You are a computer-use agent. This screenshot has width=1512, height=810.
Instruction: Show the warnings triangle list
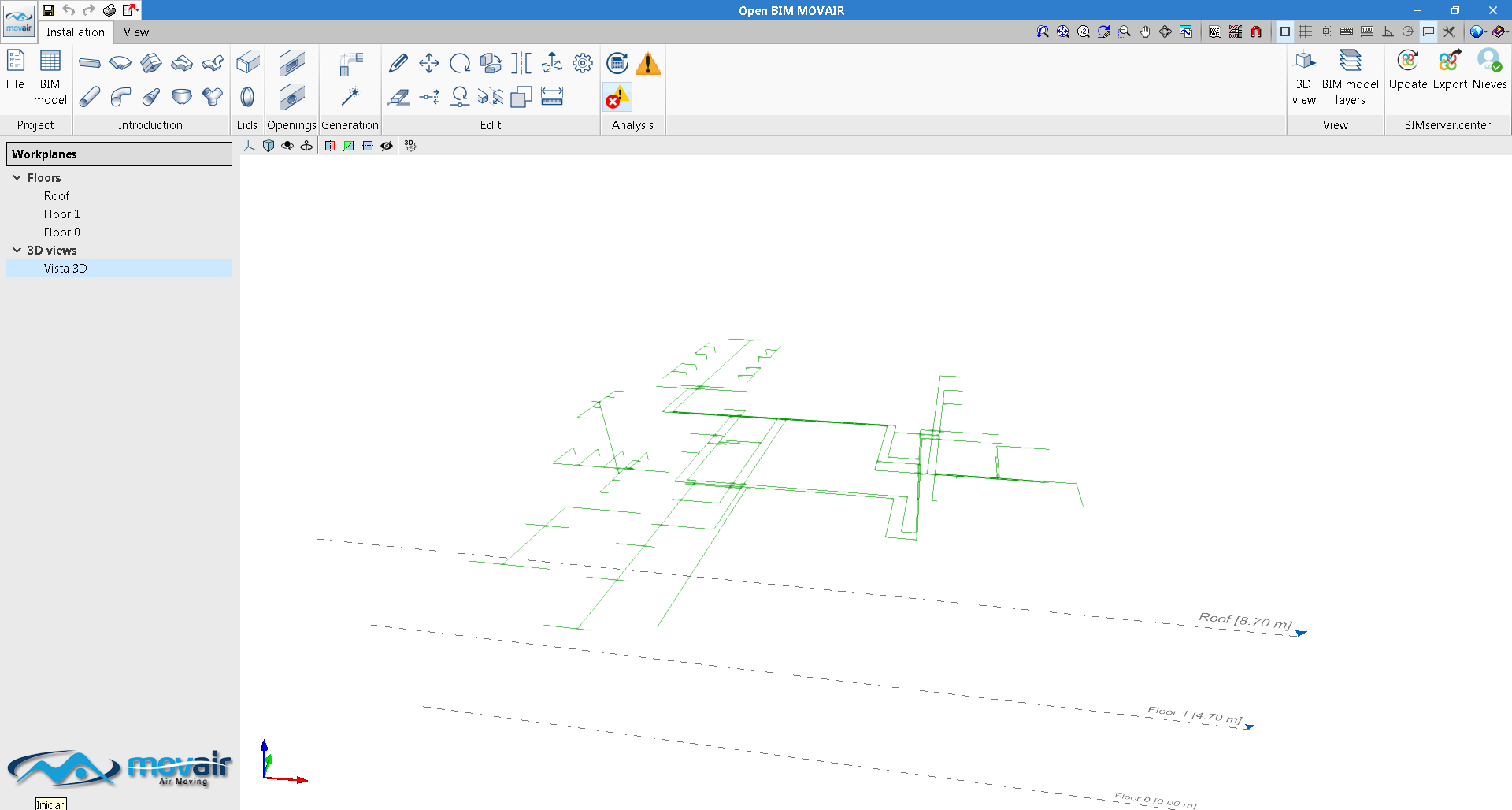(648, 63)
